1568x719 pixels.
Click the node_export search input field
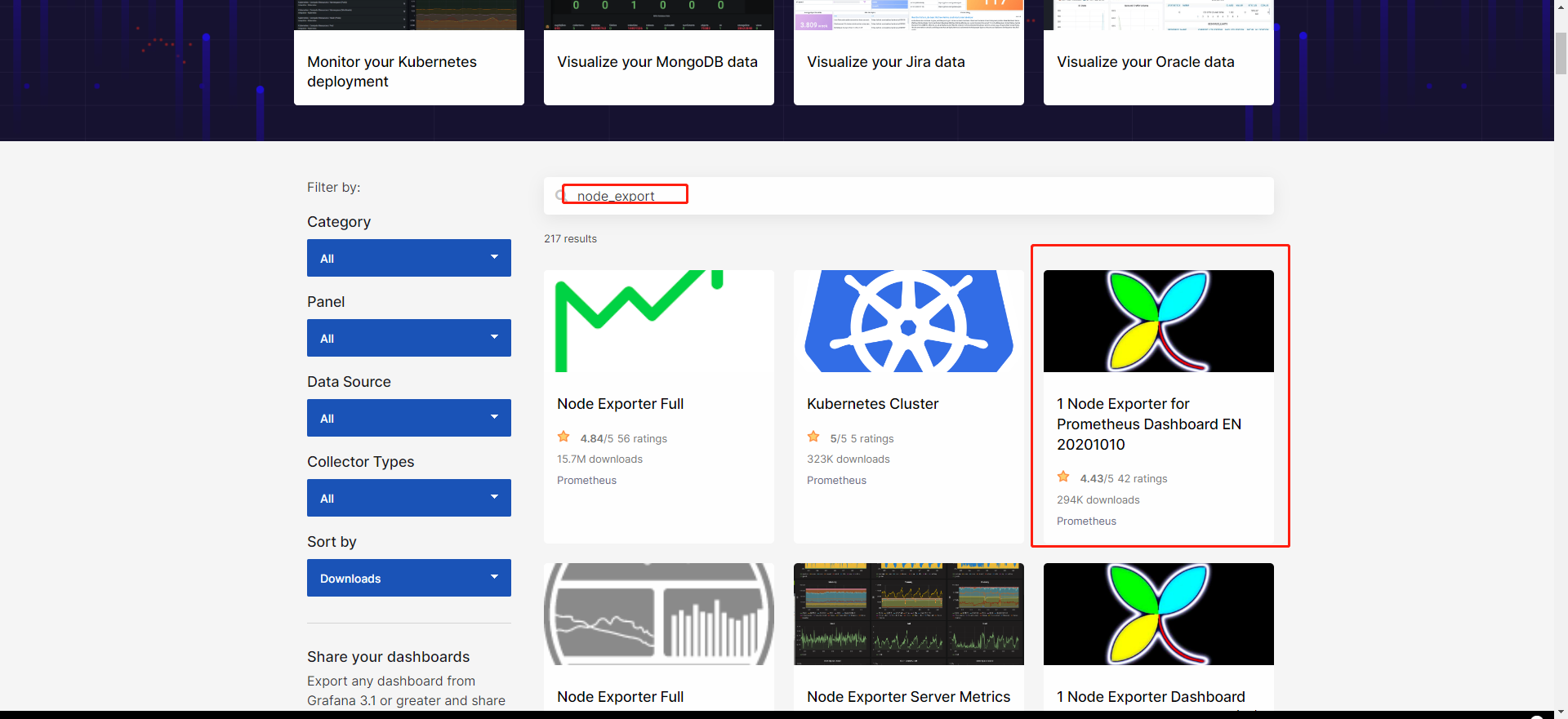909,196
